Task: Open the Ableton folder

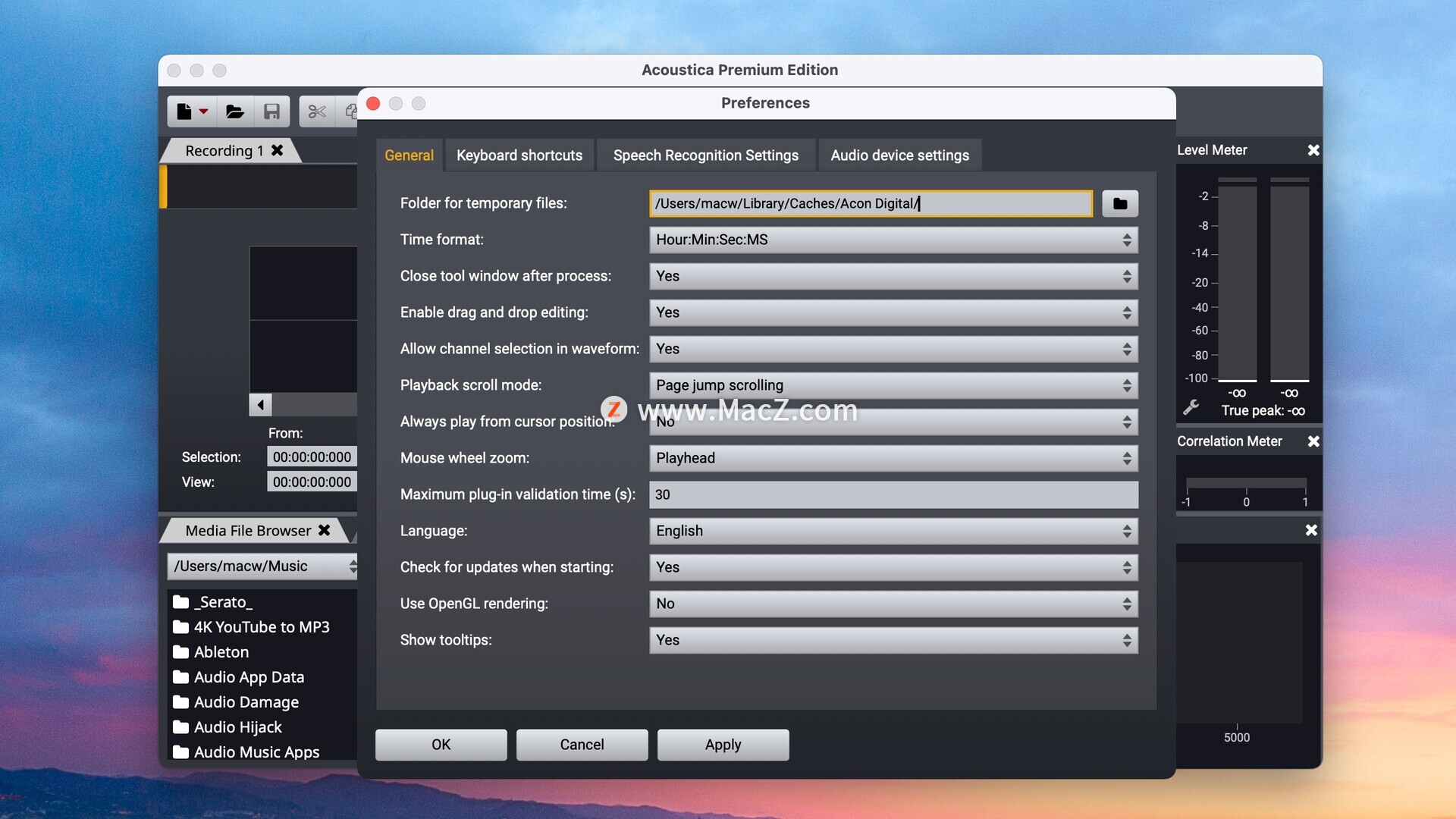Action: click(211, 652)
